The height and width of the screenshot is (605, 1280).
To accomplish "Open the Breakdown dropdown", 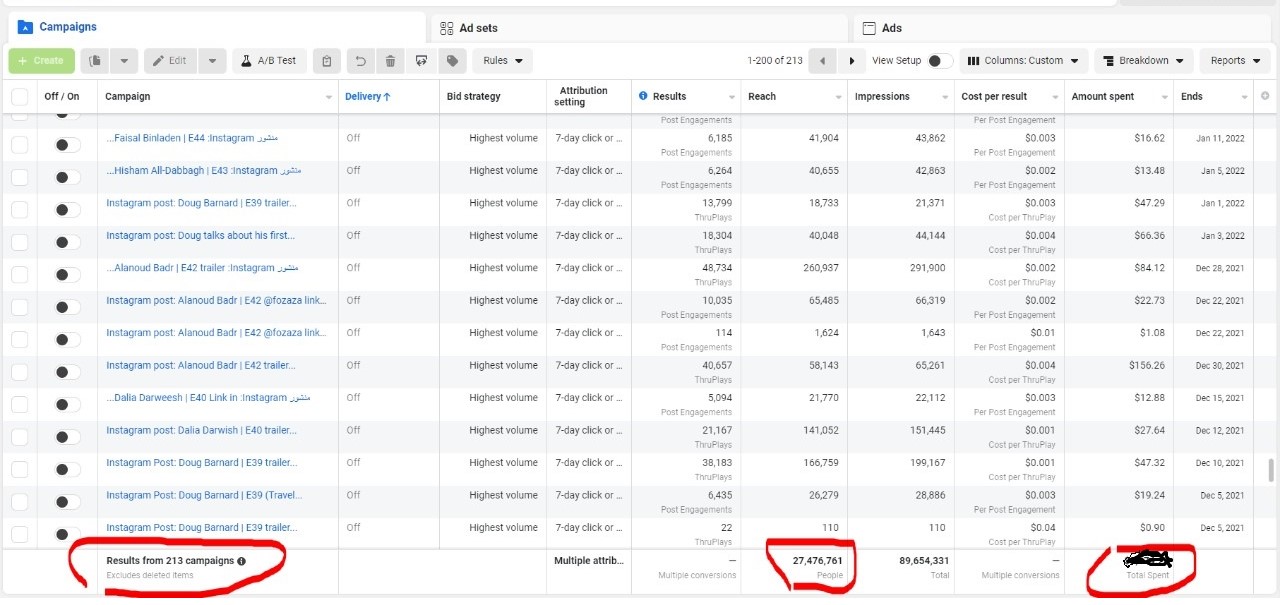I will [1143, 61].
